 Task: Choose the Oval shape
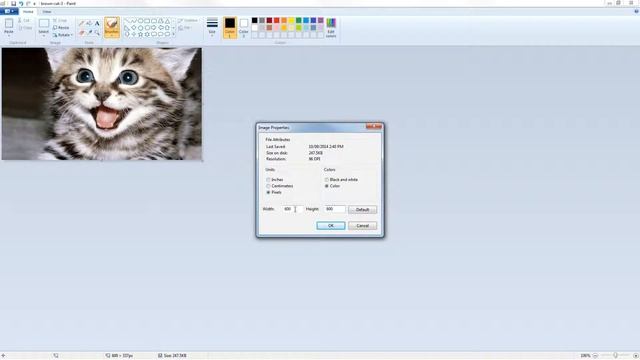pos(140,20)
